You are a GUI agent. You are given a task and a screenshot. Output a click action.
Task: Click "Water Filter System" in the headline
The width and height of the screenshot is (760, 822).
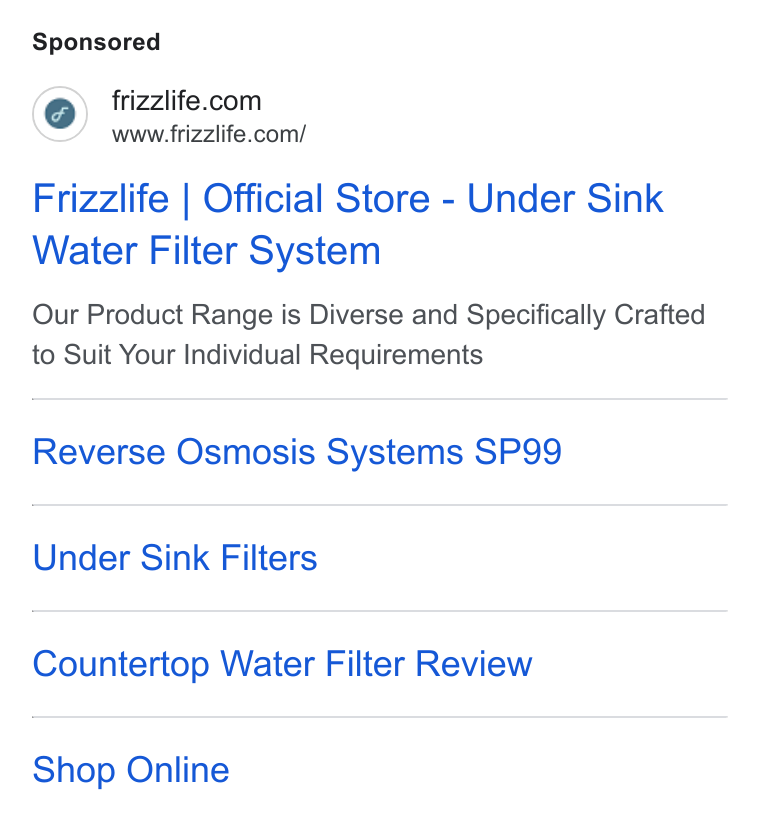207,251
